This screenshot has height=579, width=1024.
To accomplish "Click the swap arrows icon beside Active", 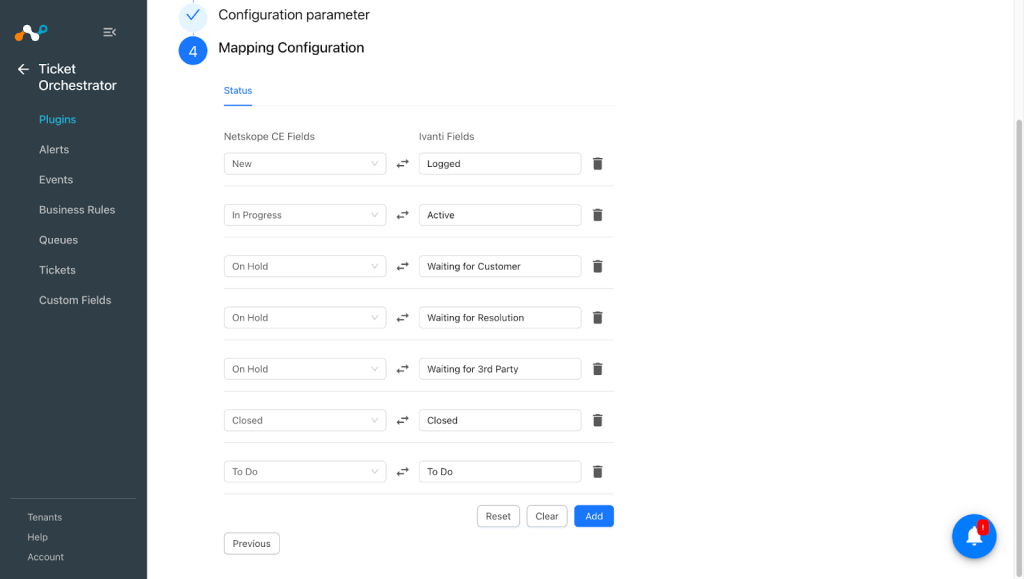I will [x=402, y=215].
